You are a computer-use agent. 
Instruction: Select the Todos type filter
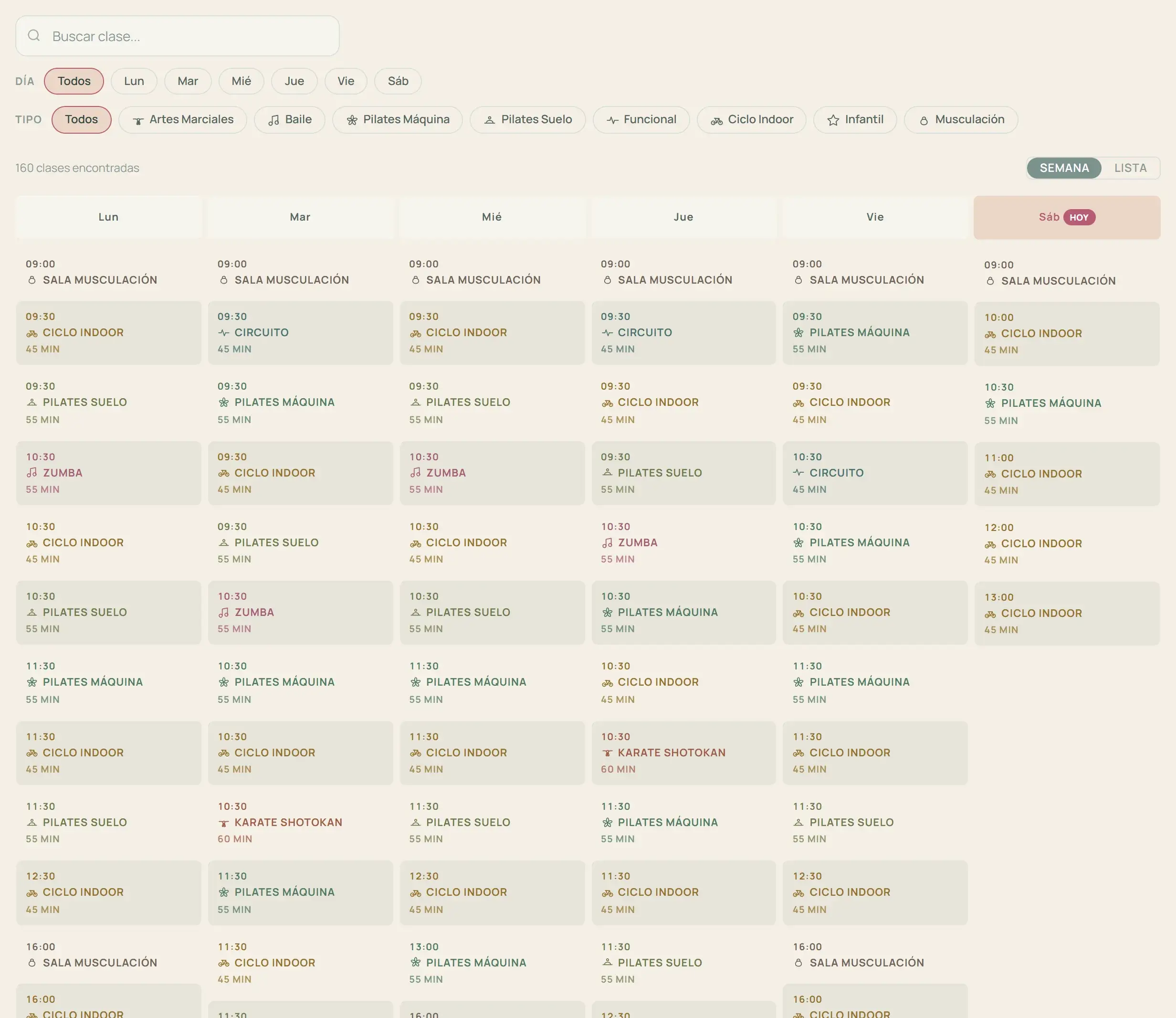[x=81, y=120]
